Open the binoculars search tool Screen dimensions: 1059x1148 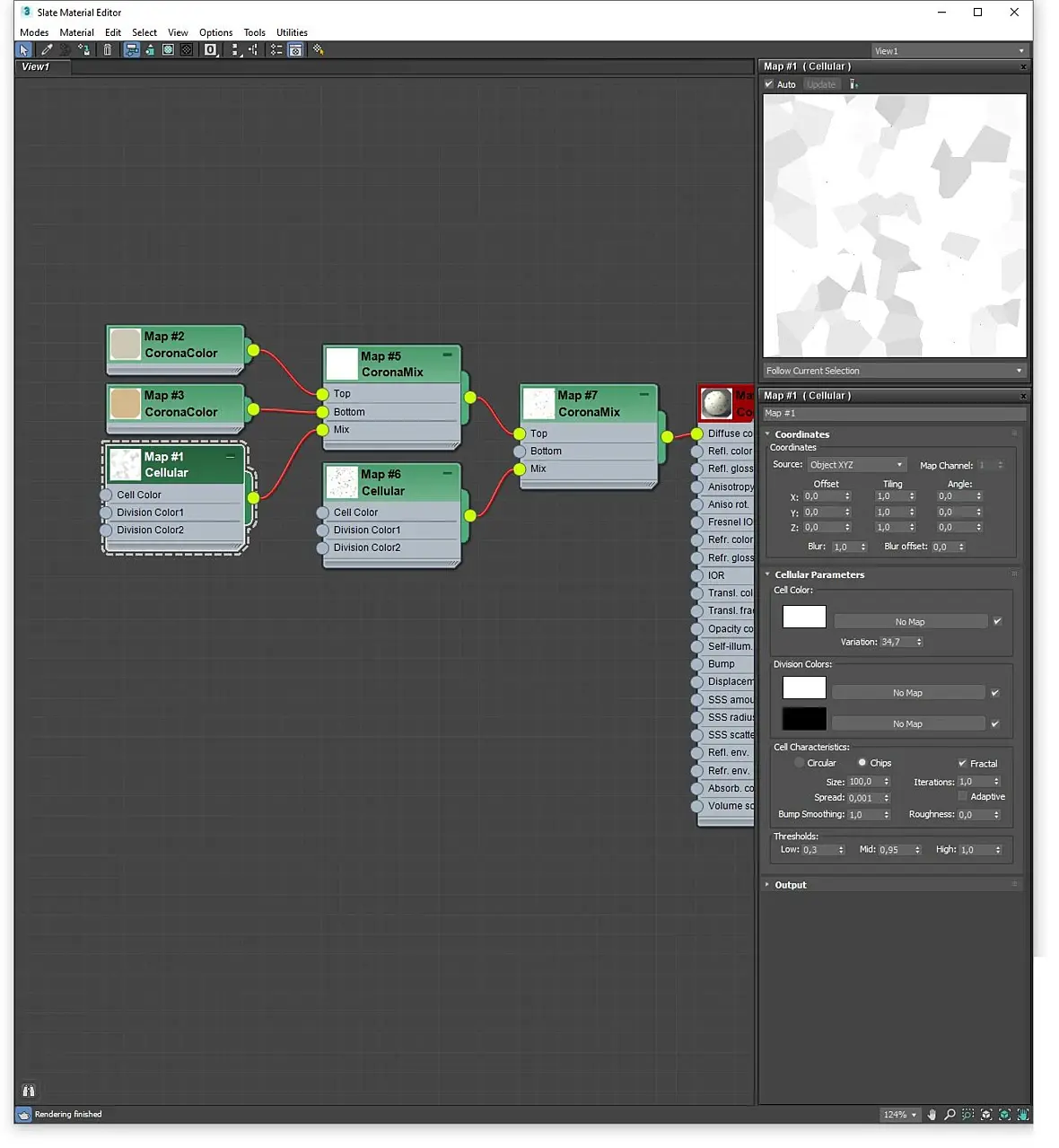(x=29, y=1091)
